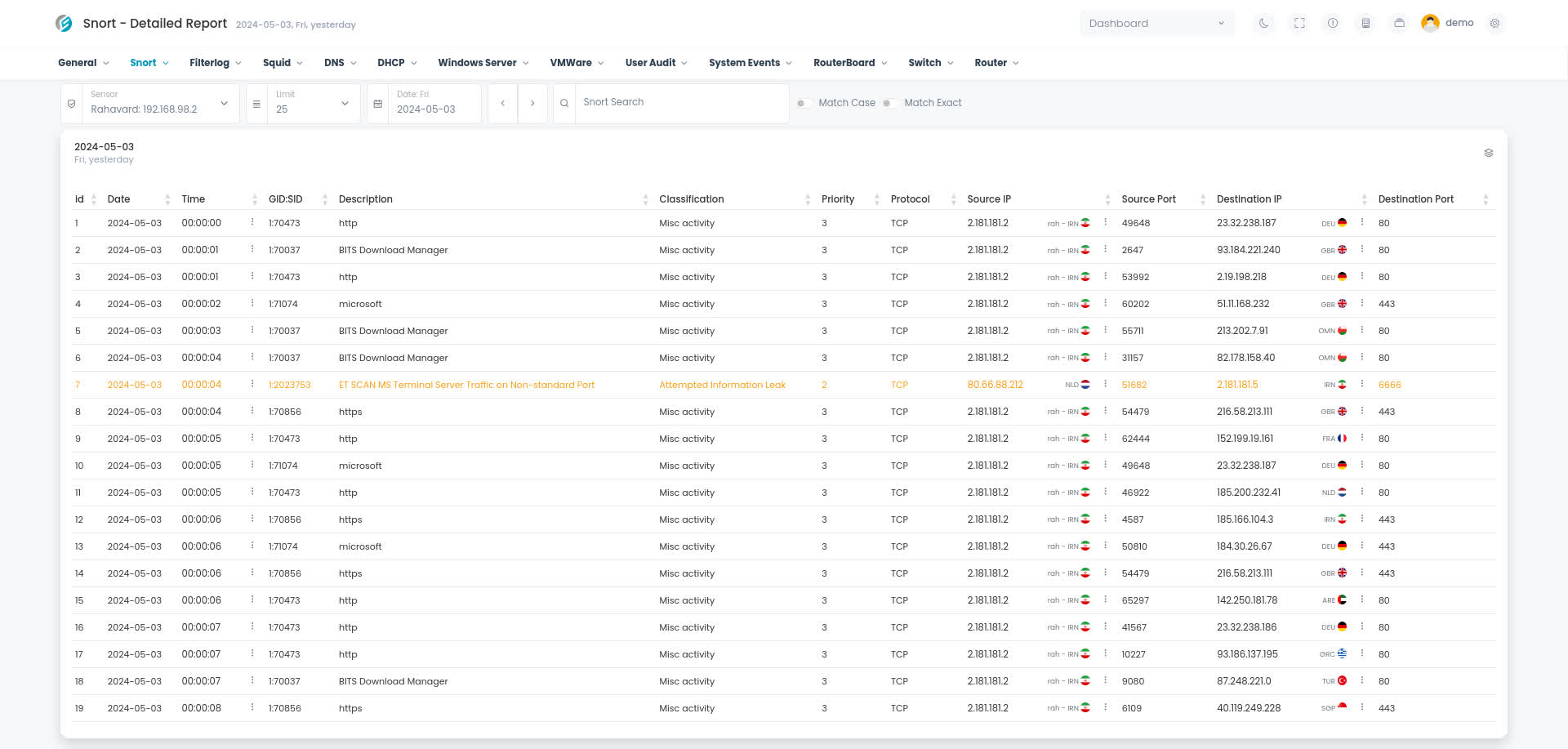
Task: Click the app logo beside Snort title
Action: 64,23
